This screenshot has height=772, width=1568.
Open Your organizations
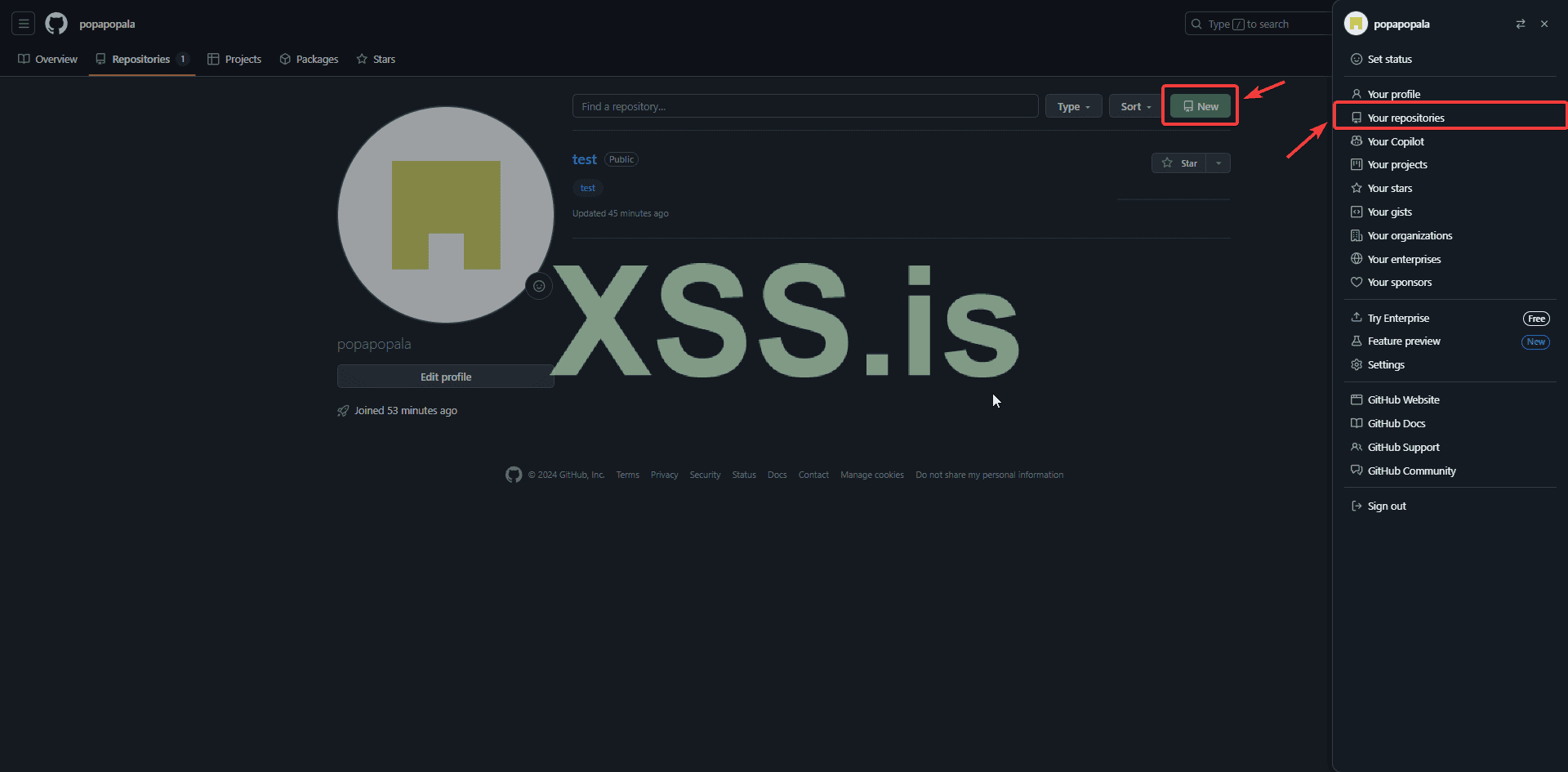point(1450,235)
